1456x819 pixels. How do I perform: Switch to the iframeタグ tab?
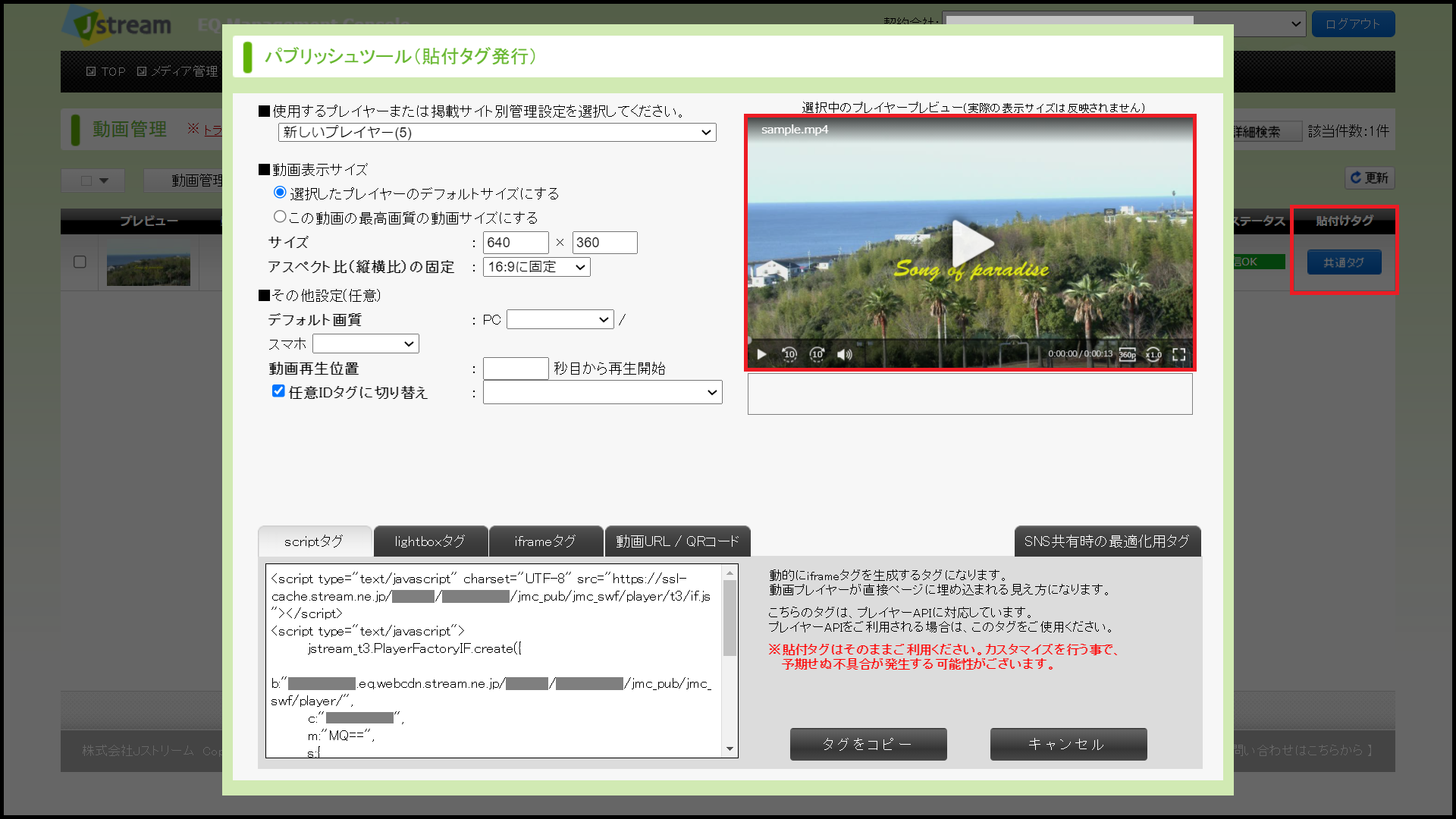[545, 541]
